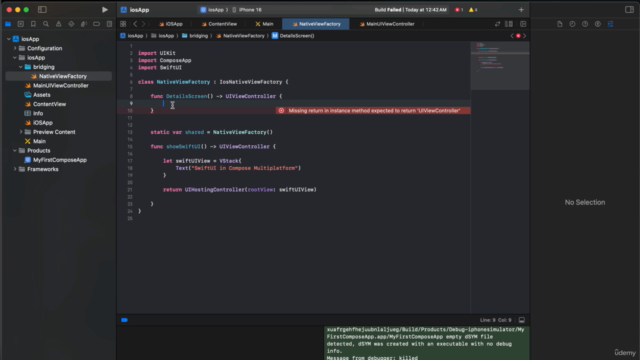The image size is (640, 360).
Task: Switch to the MainUIViewController editor tab
Action: point(387,24)
